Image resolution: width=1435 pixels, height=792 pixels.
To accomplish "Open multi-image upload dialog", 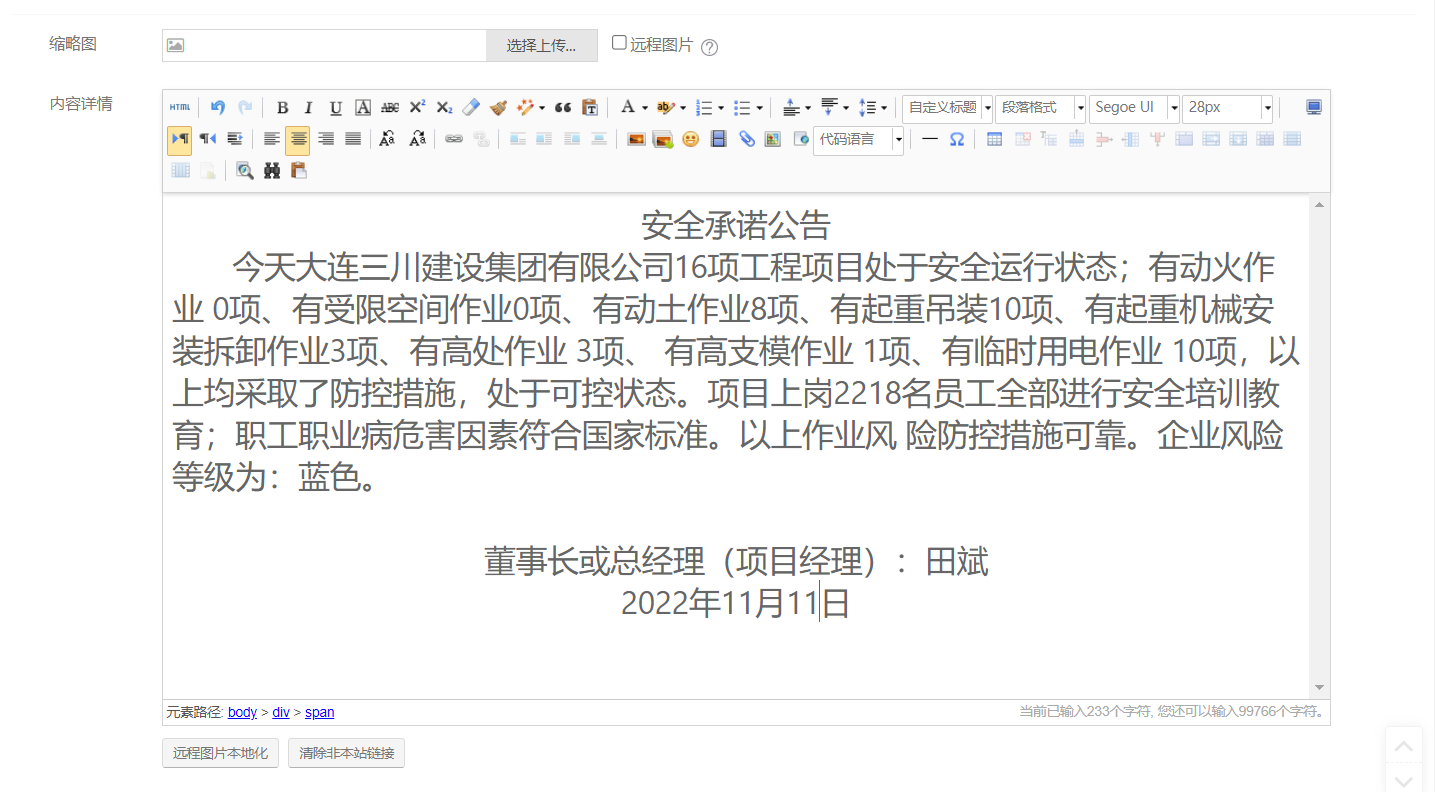I will point(662,139).
